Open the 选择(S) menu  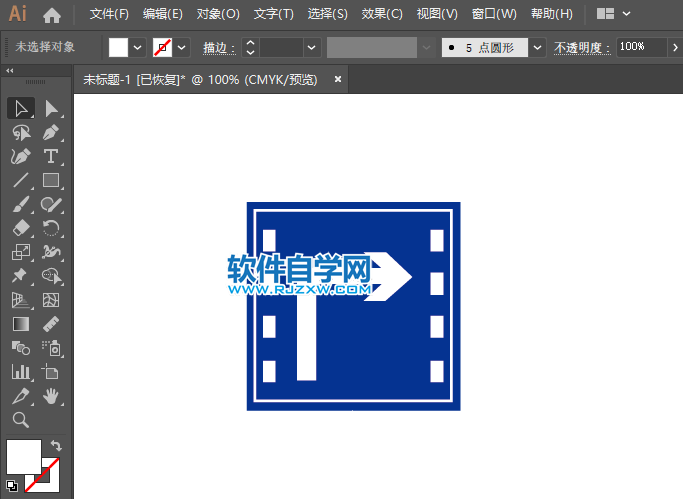(x=328, y=14)
